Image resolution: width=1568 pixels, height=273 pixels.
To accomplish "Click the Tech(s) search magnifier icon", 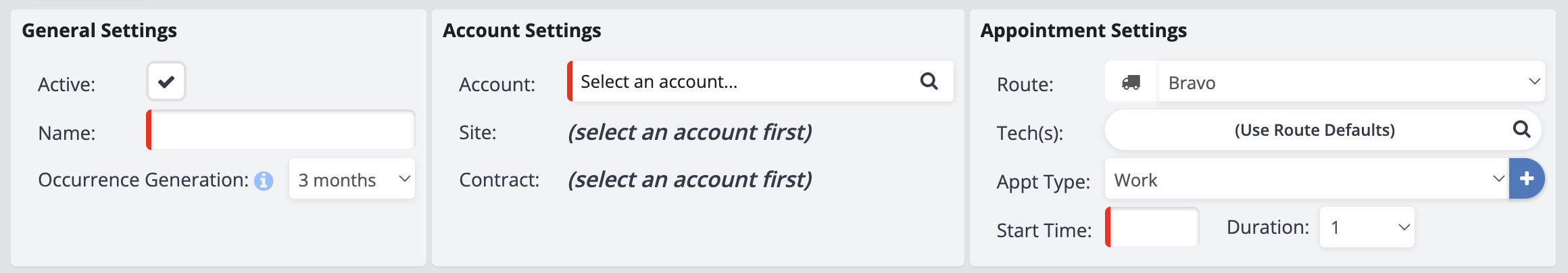I will [x=1521, y=129].
